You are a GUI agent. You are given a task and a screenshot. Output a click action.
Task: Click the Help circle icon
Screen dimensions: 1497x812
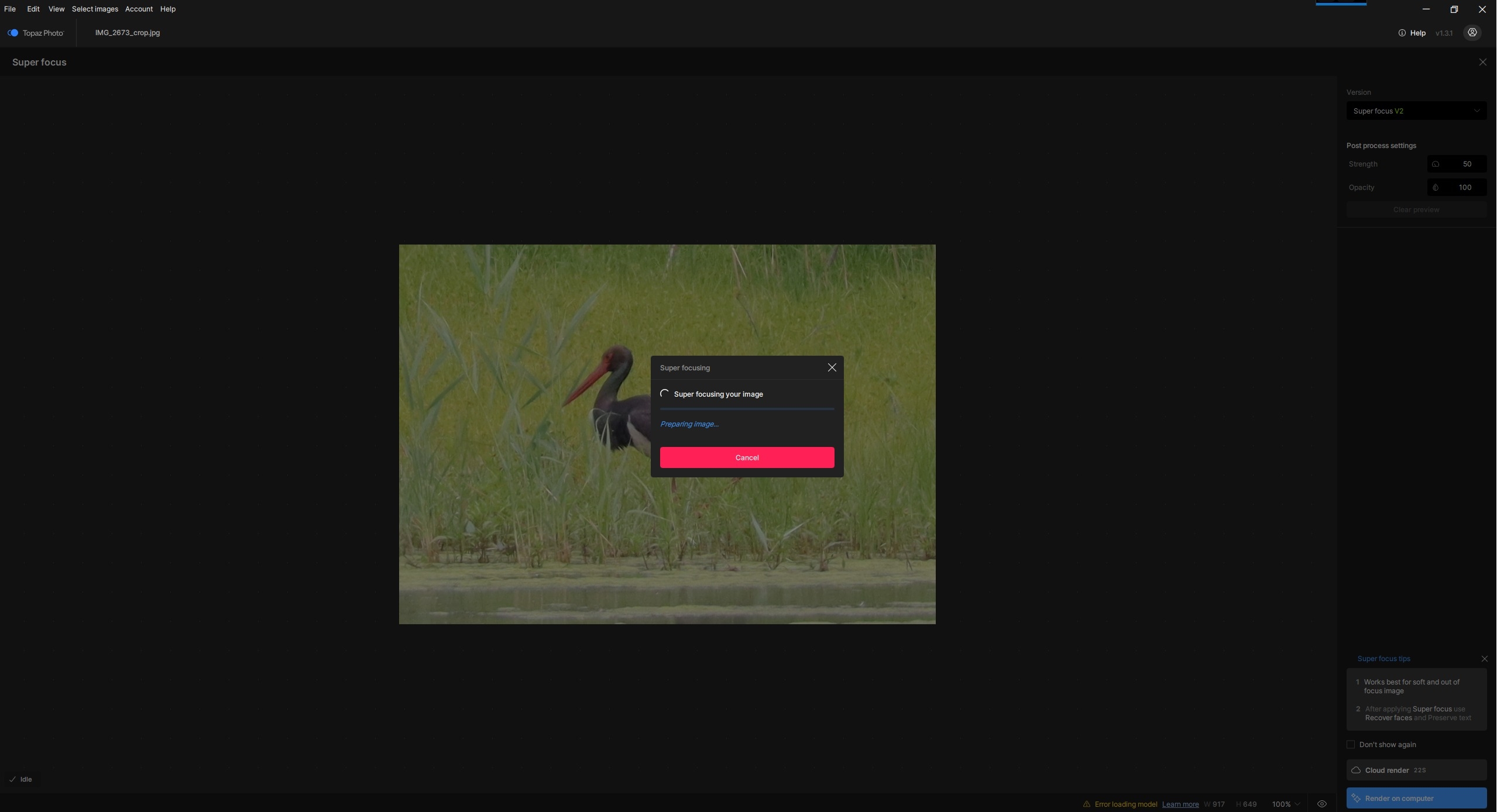click(1402, 33)
